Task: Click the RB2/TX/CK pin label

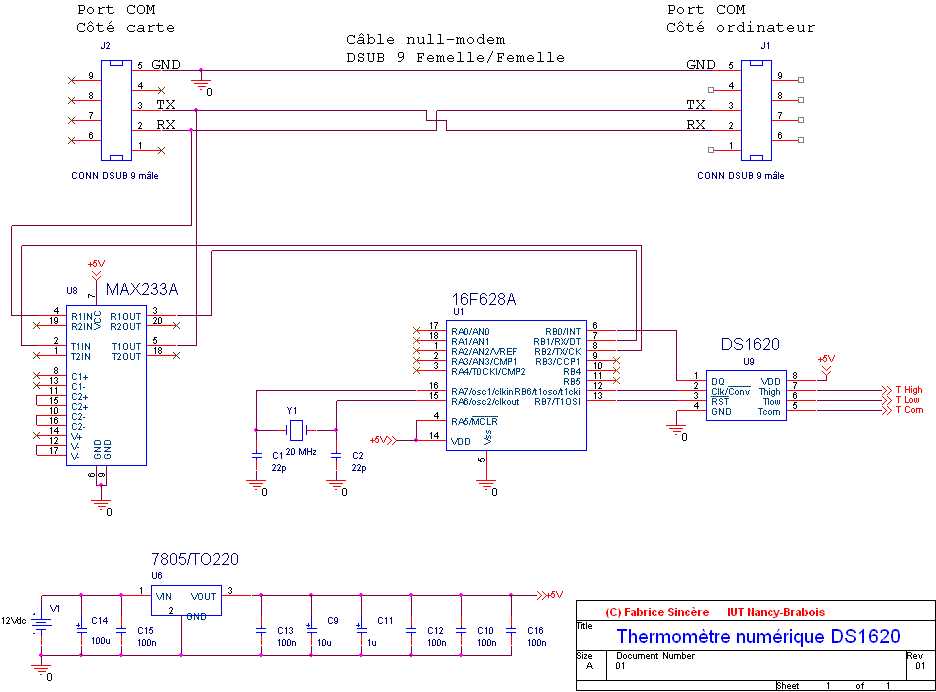Action: coord(557,352)
